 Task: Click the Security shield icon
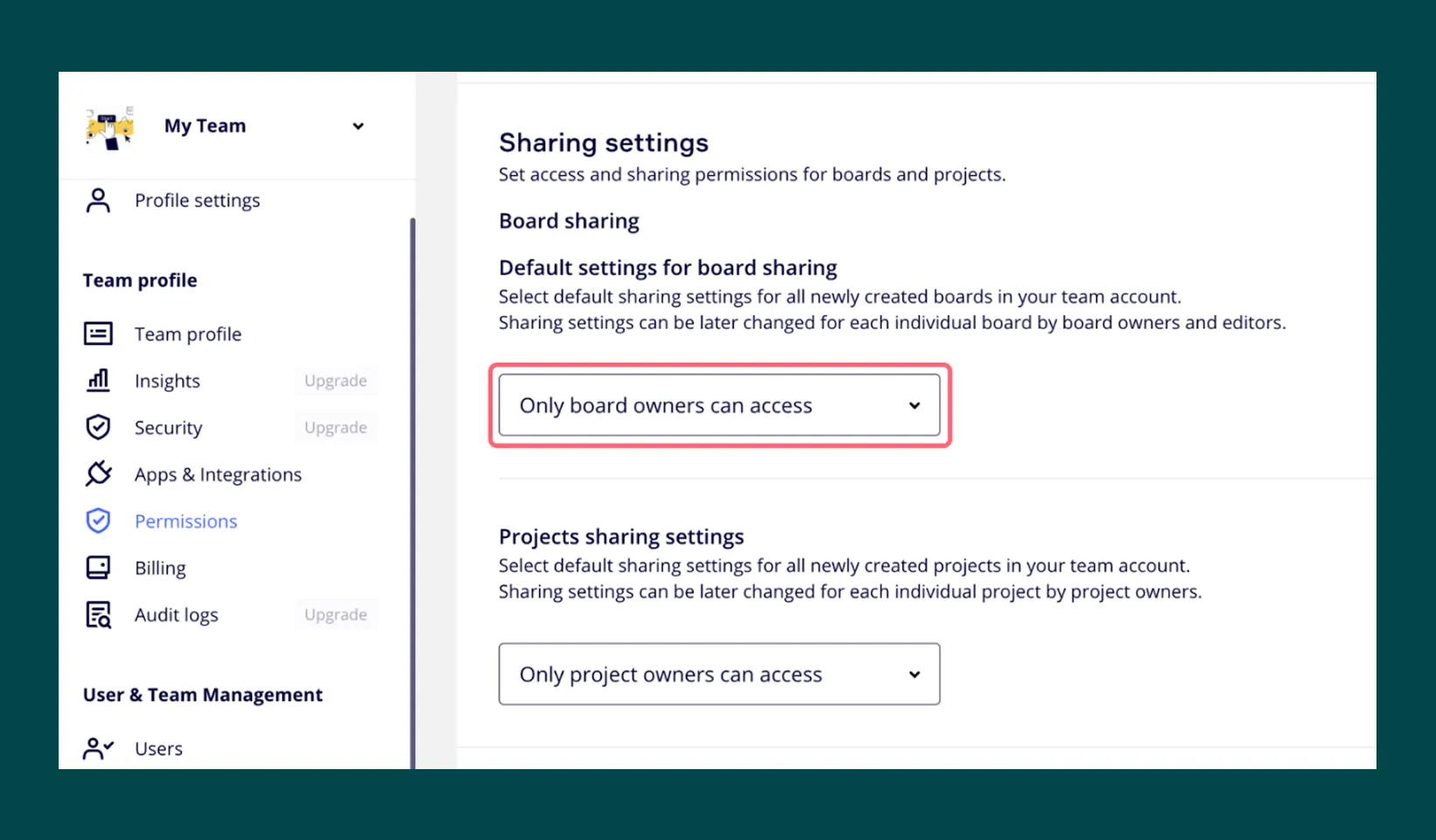coord(98,428)
